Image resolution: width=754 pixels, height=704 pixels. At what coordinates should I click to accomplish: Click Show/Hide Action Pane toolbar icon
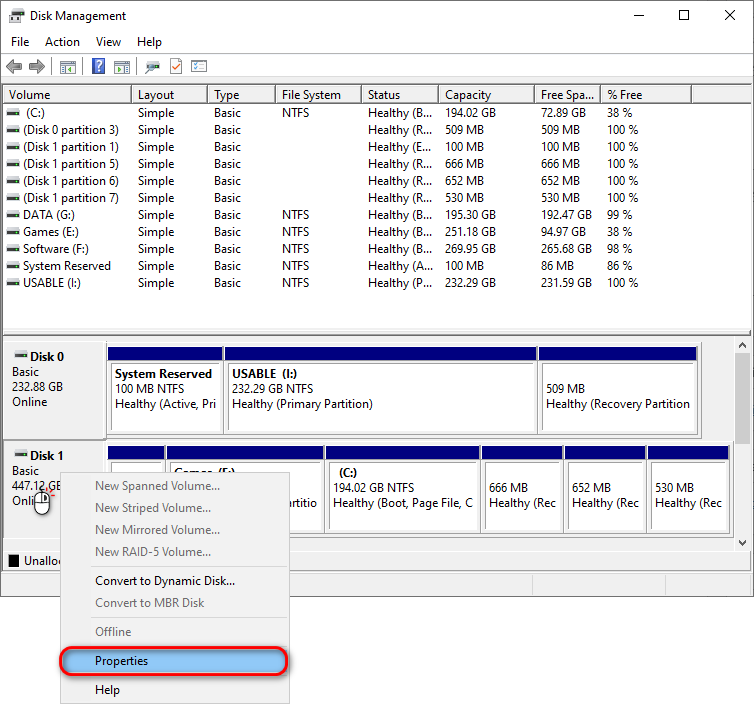[x=122, y=67]
